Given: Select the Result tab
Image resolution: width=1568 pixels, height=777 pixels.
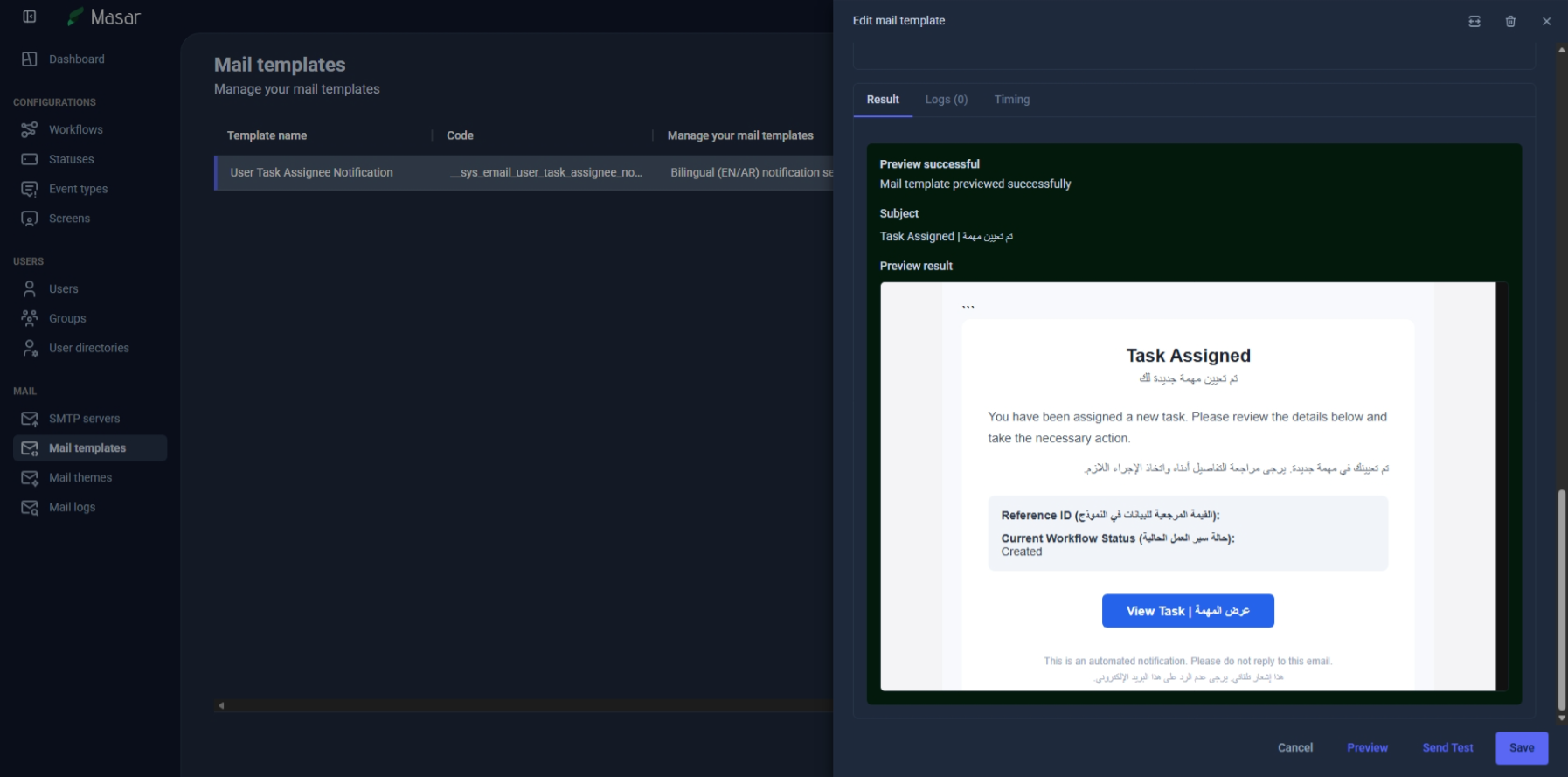Looking at the screenshot, I should [x=883, y=100].
